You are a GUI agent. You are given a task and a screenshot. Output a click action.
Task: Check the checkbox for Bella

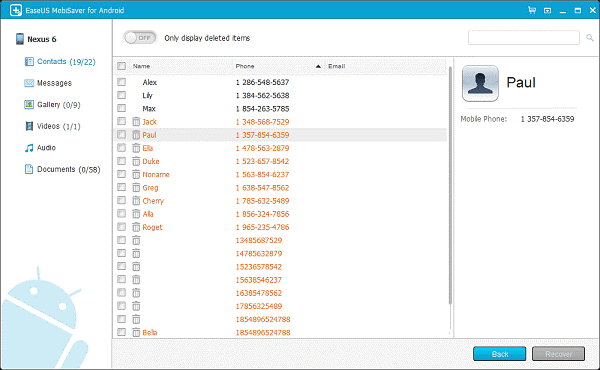click(121, 332)
